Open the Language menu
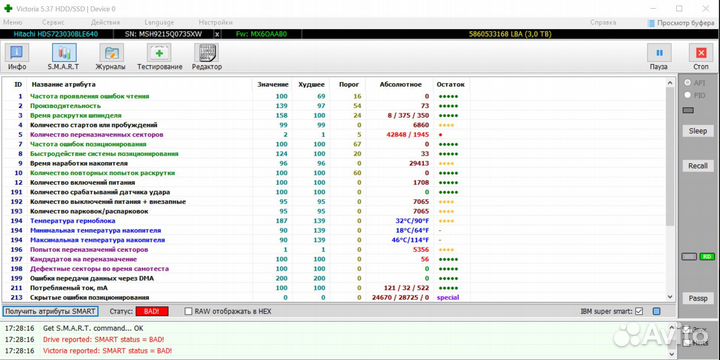Screen dimensions: 720x360 [x=159, y=22]
